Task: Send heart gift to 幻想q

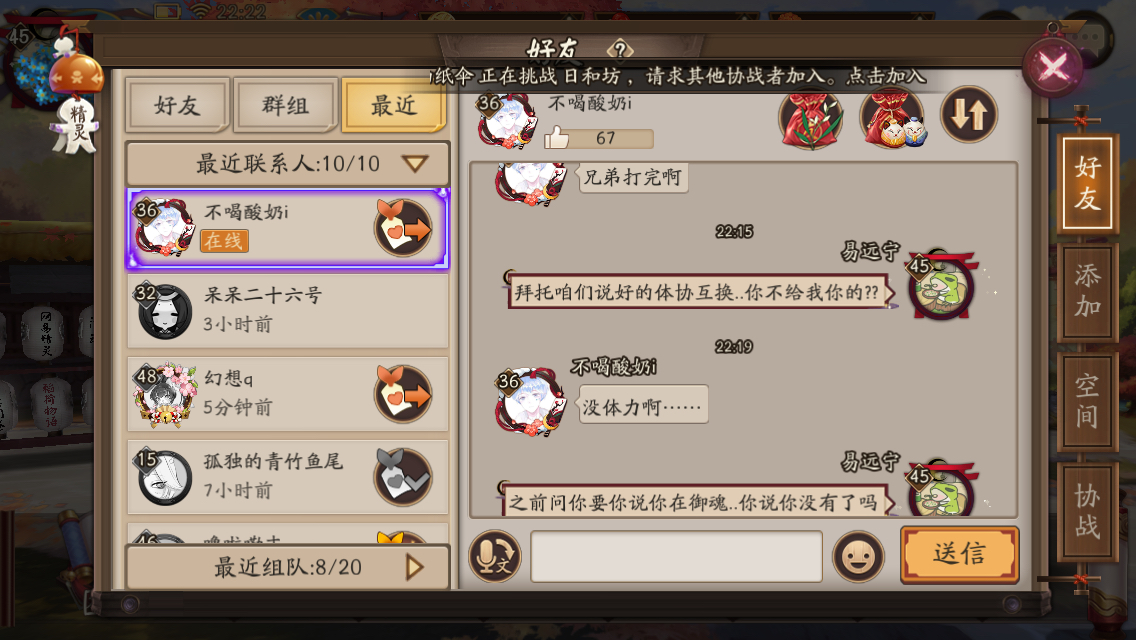Action: tap(404, 394)
